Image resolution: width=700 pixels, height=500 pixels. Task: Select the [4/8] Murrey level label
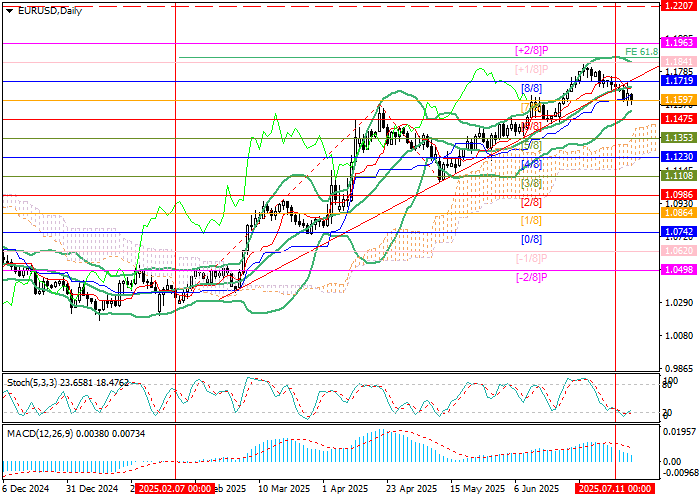(x=531, y=164)
